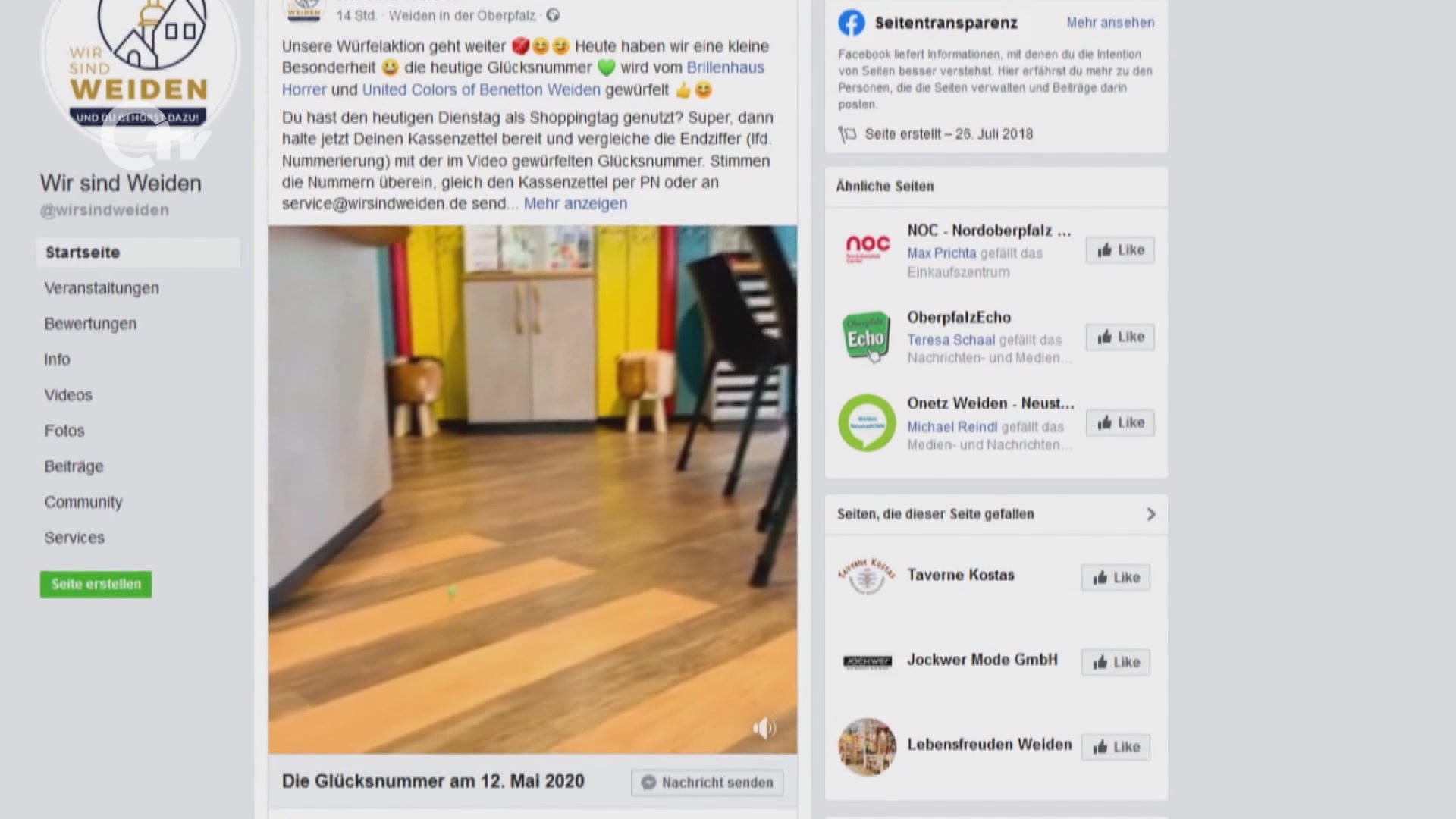Viewport: 1456px width, 819px height.
Task: Open the Veranstaltungen tab in sidebar
Action: [102, 288]
